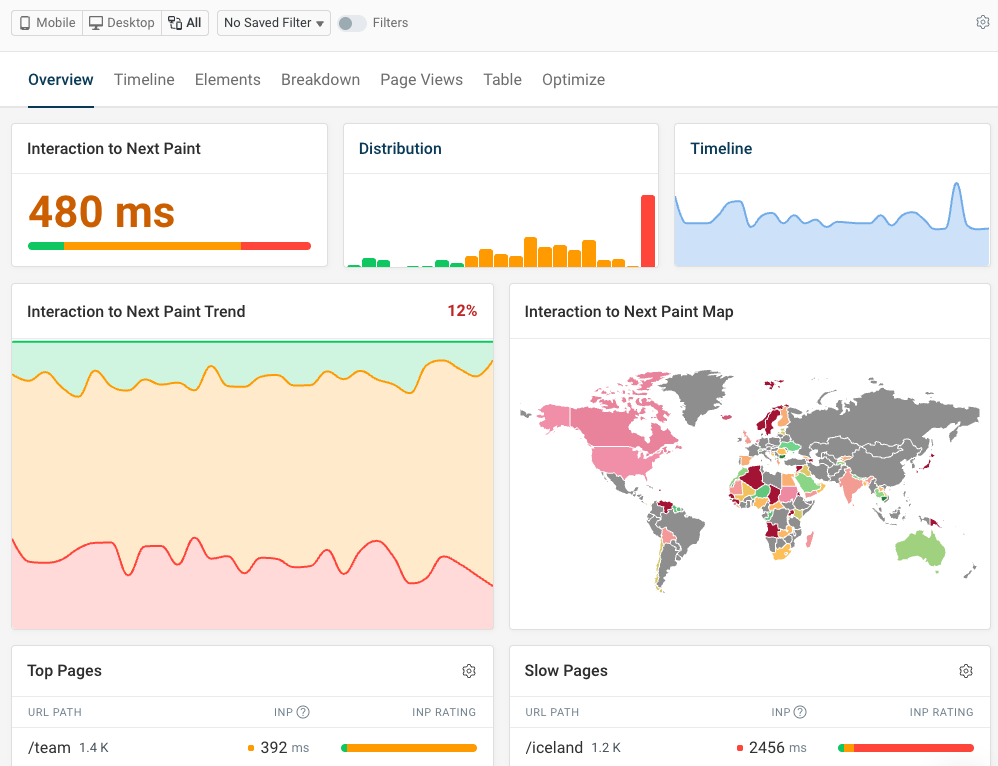This screenshot has width=998, height=766.
Task: Switch to the Breakdown tab
Action: (x=320, y=80)
